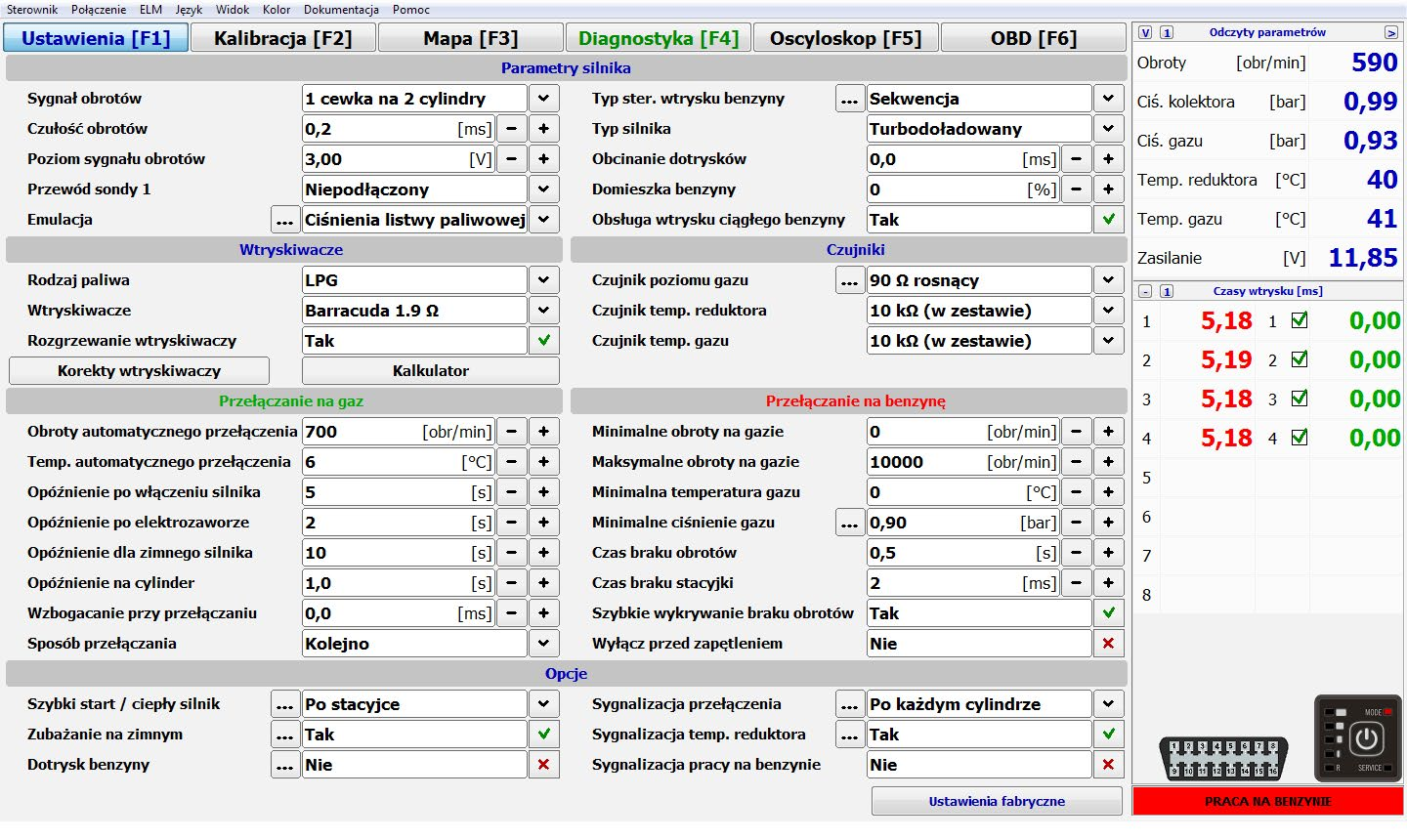Open Przewód sondy 1 dropdown
The width and height of the screenshot is (1407, 840).
543,189
